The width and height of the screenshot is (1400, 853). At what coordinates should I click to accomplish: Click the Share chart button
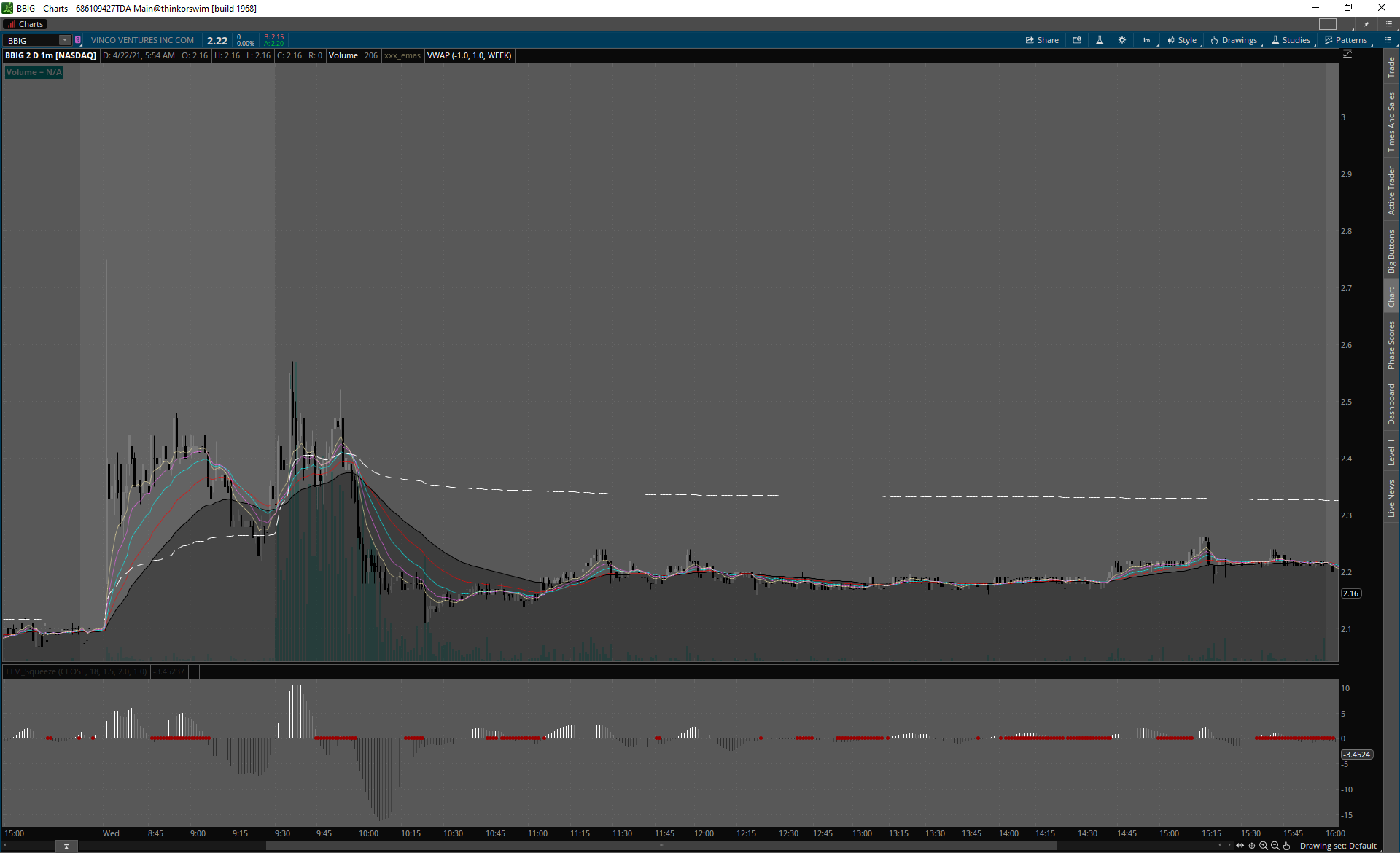(x=1042, y=40)
